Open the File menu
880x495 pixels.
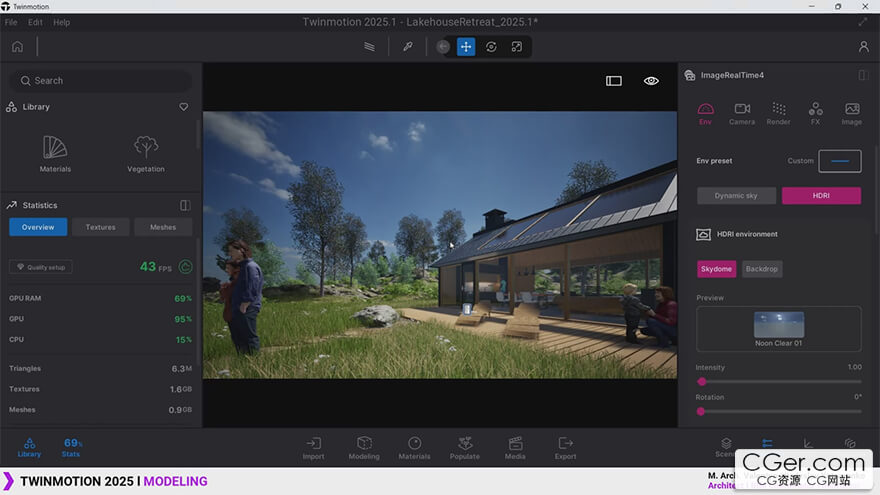[11, 22]
